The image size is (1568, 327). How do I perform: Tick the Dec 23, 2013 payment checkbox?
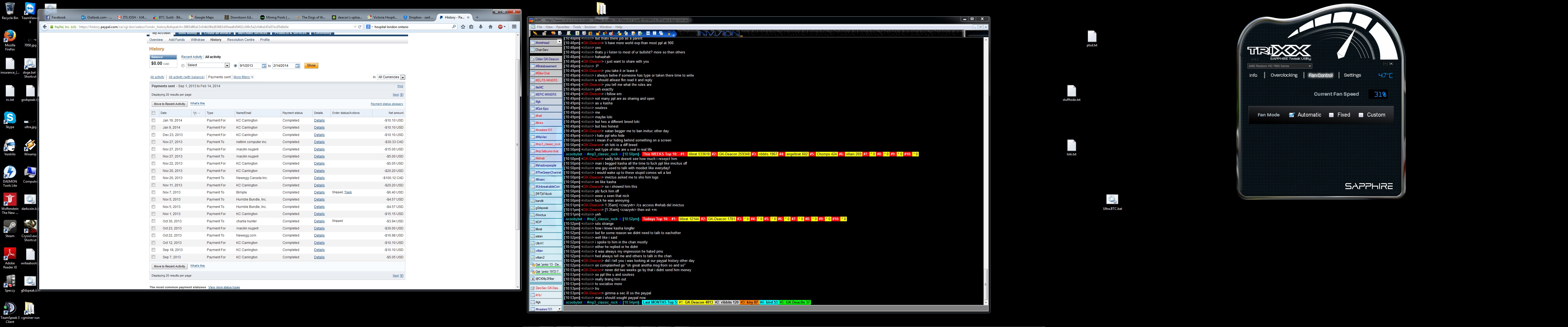[153, 135]
